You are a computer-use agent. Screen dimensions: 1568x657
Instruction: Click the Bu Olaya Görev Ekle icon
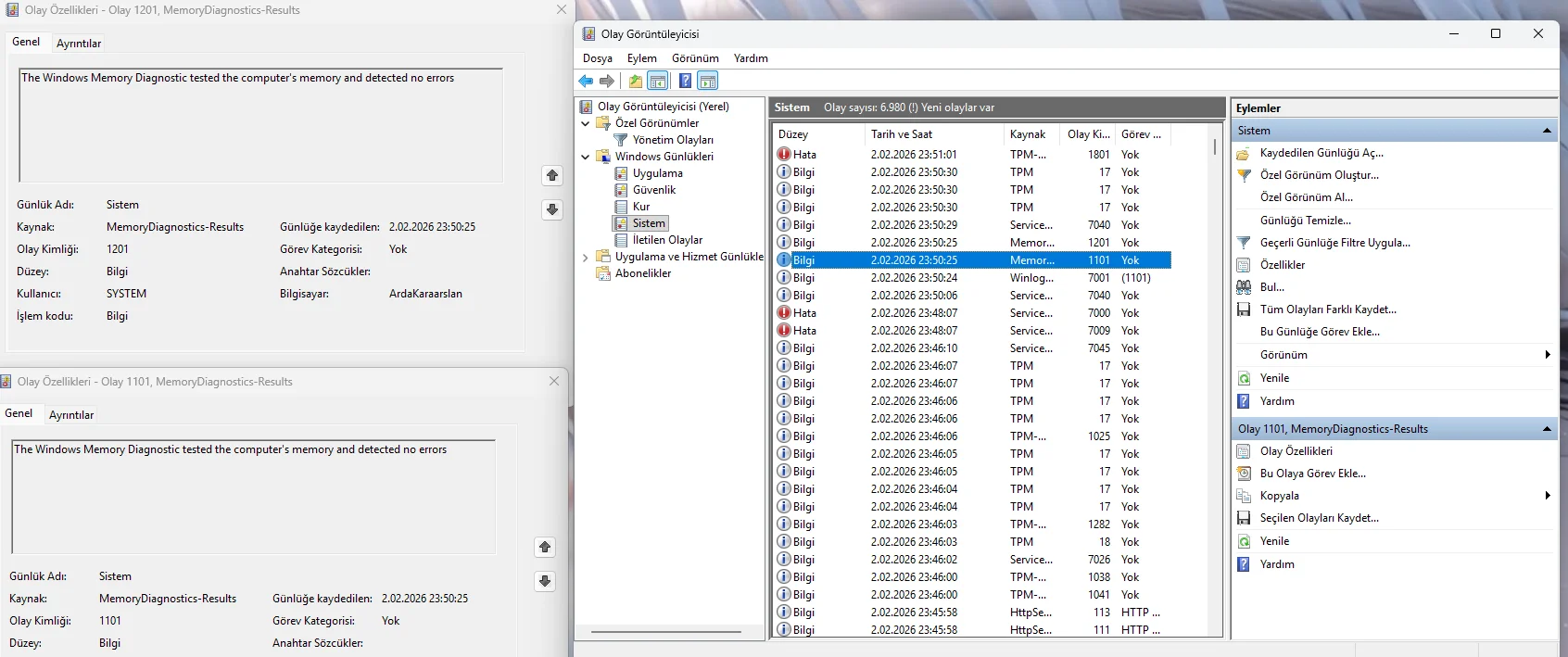[1244, 474]
